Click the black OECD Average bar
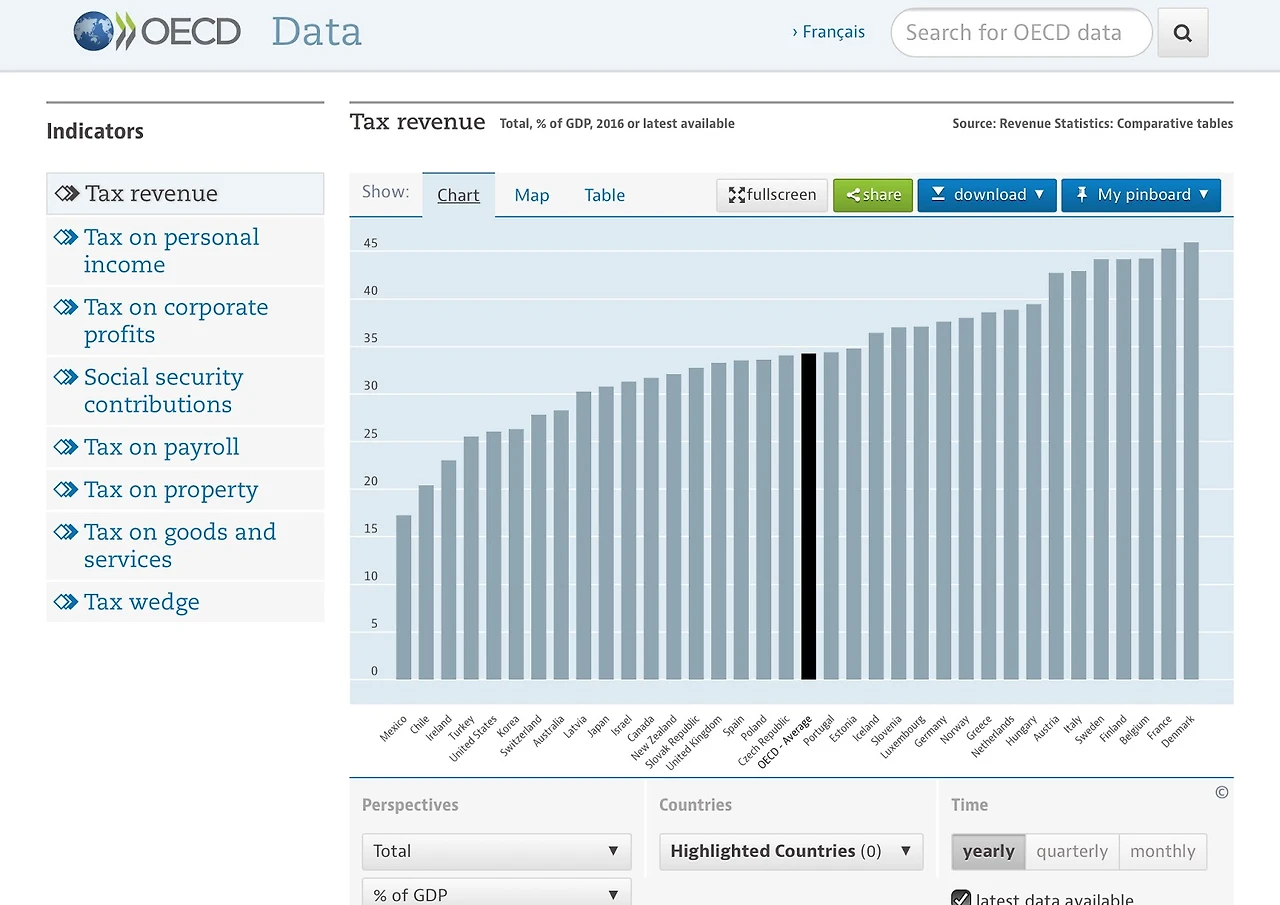Viewport: 1280px width, 905px height. pos(808,517)
